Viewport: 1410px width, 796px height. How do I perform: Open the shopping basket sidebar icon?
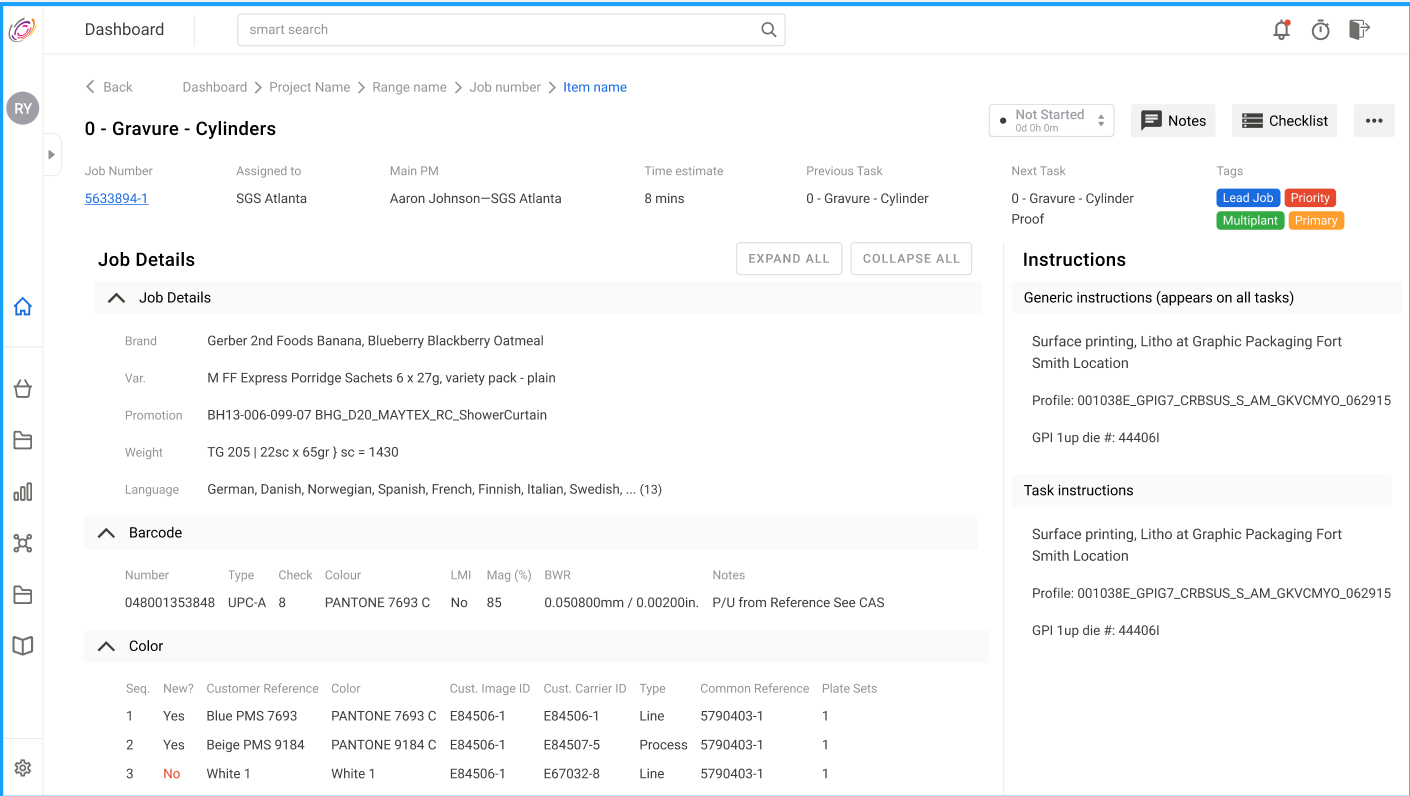point(23,389)
